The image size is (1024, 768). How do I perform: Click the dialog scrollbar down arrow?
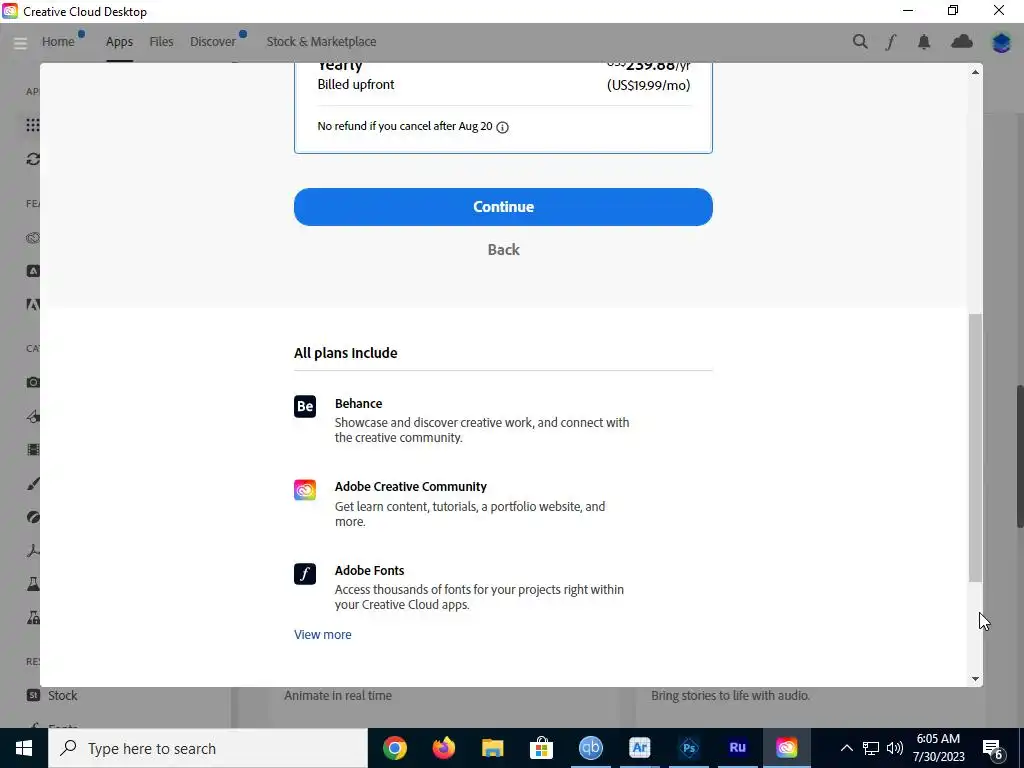(x=975, y=679)
